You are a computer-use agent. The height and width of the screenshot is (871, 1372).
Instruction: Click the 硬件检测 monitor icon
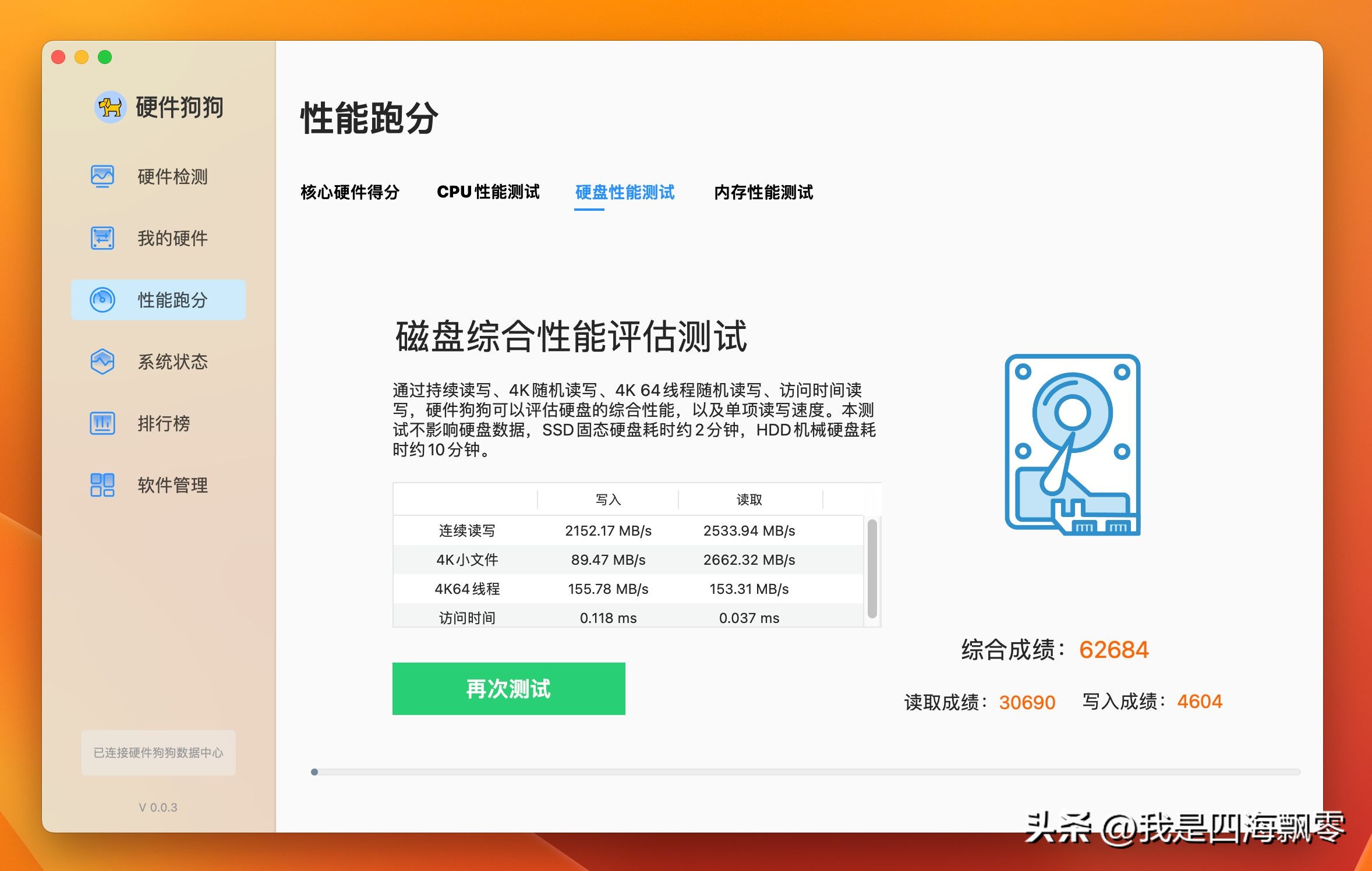102,176
